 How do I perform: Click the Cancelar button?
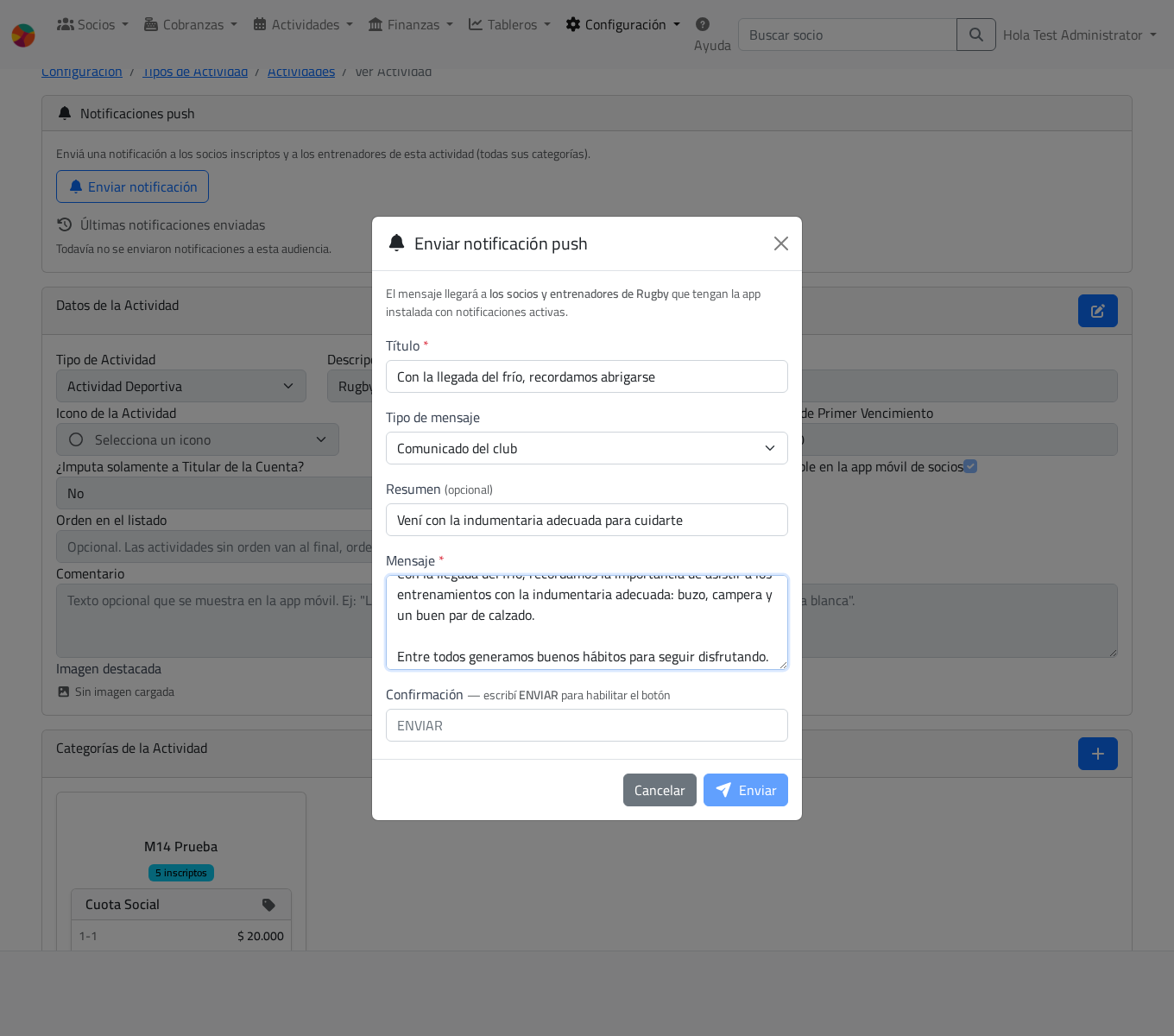[x=660, y=790]
